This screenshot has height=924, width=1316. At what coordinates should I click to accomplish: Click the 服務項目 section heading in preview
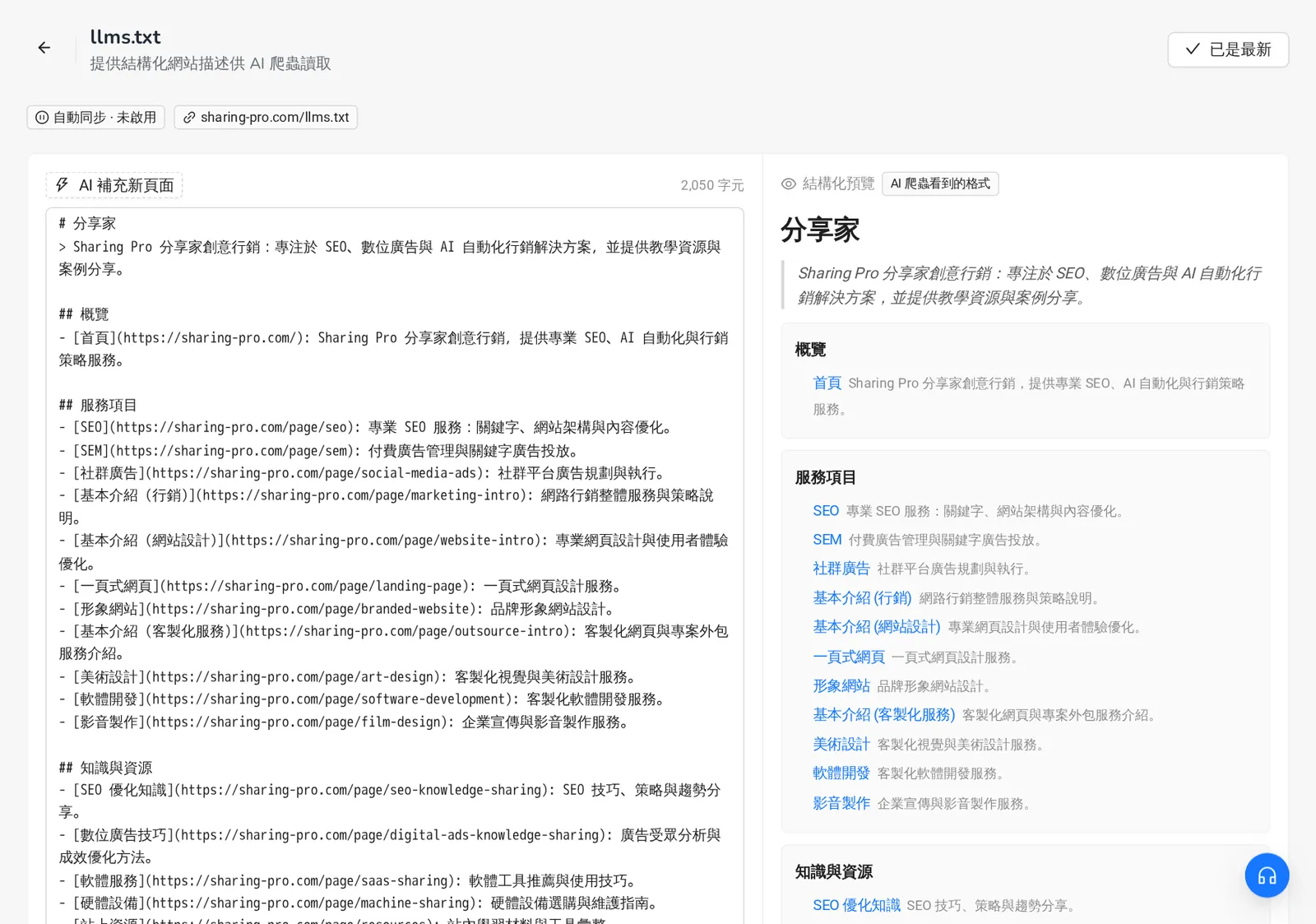(x=825, y=477)
